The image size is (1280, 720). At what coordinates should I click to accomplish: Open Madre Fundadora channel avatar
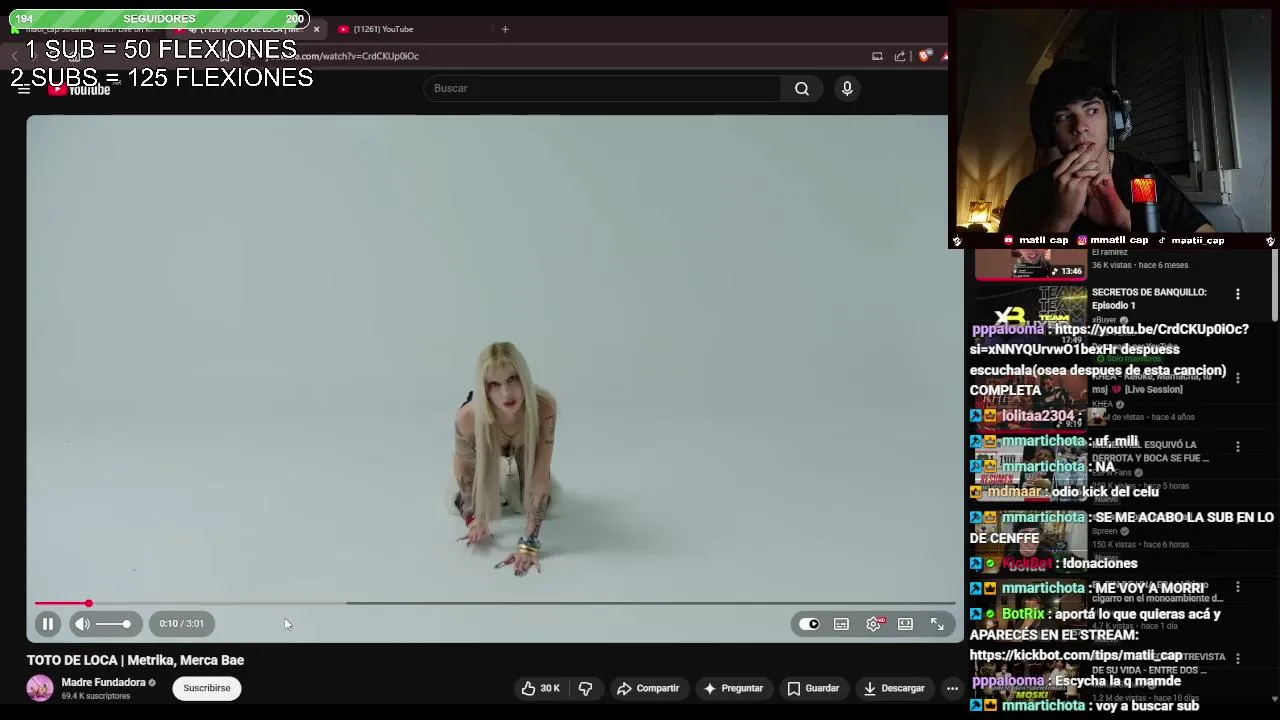pyautogui.click(x=40, y=688)
